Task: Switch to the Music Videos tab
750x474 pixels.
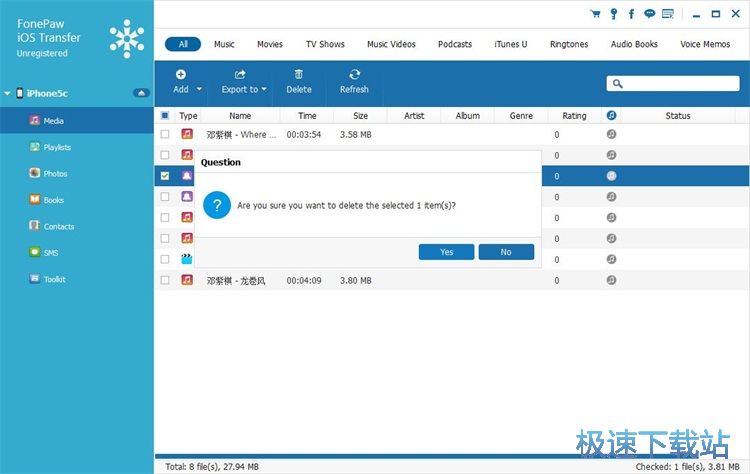Action: tap(391, 44)
